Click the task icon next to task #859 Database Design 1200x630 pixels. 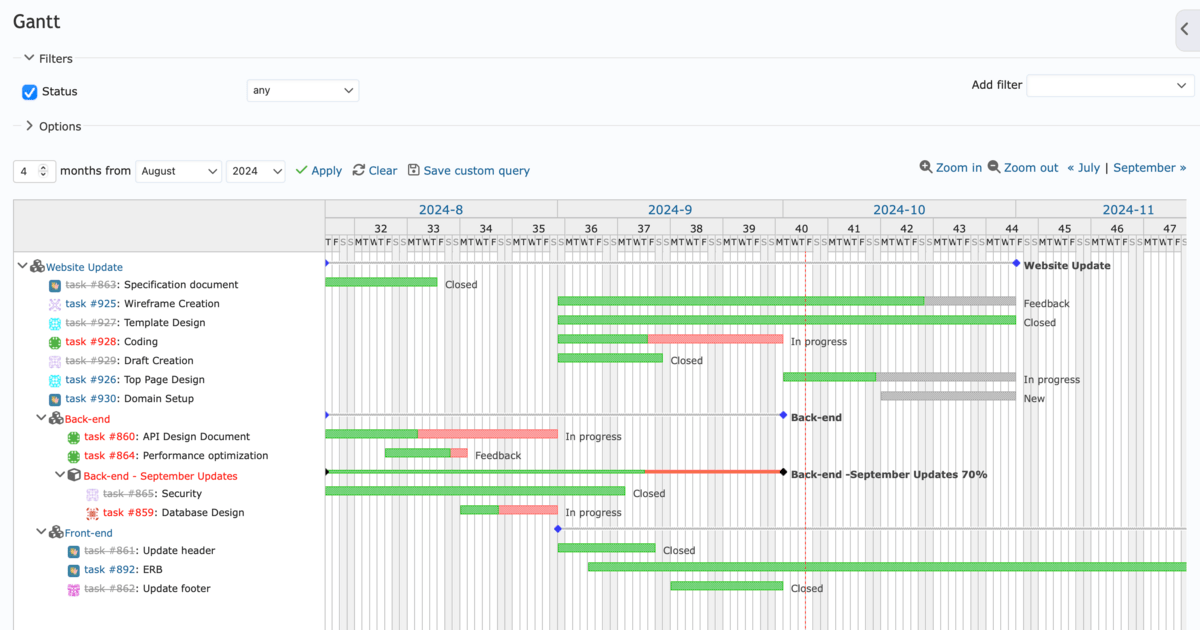pyautogui.click(x=90, y=512)
